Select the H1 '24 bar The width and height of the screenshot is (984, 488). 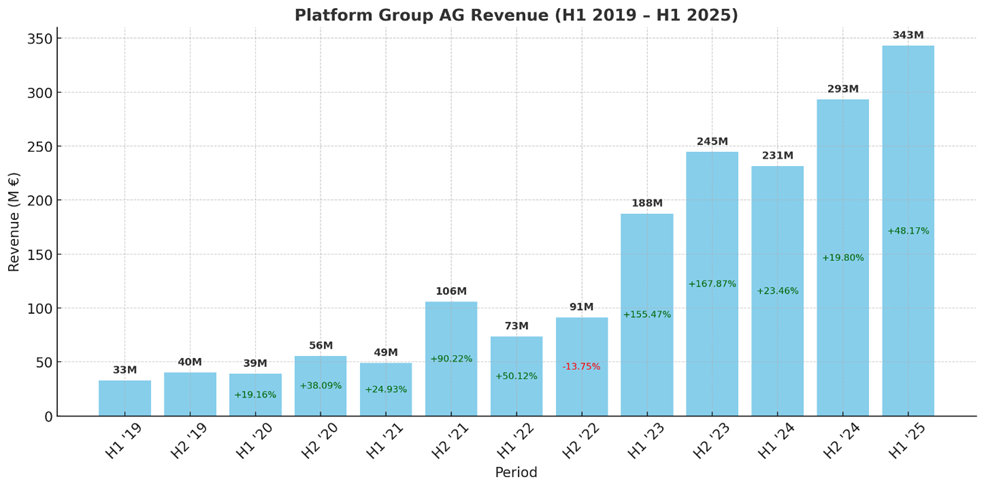click(777, 340)
